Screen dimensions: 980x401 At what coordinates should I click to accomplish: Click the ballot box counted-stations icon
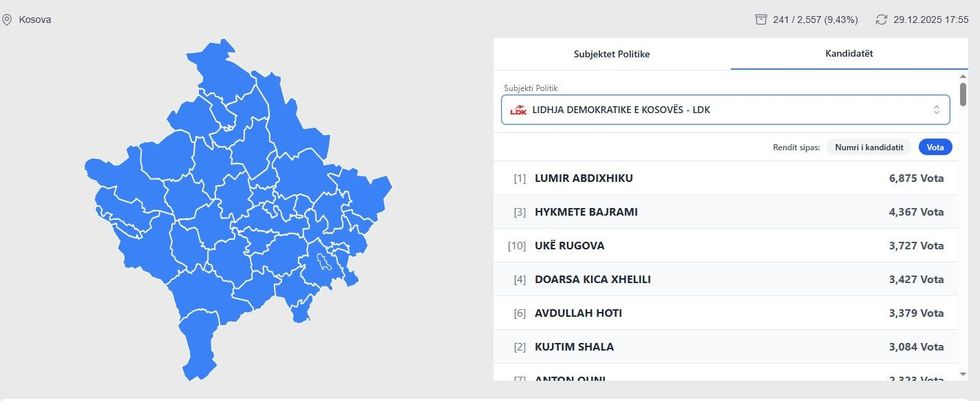click(761, 19)
